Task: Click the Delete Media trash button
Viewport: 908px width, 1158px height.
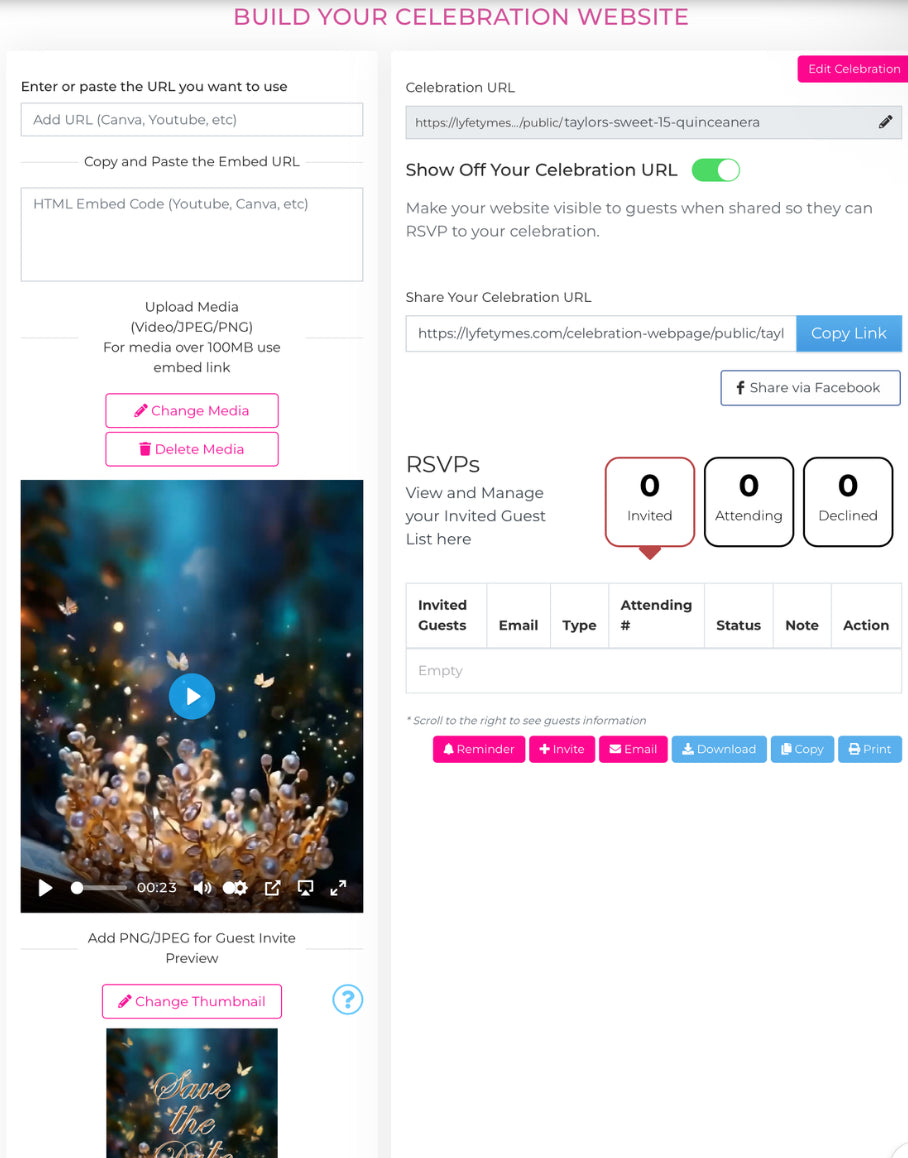Action: pyautogui.click(x=192, y=449)
